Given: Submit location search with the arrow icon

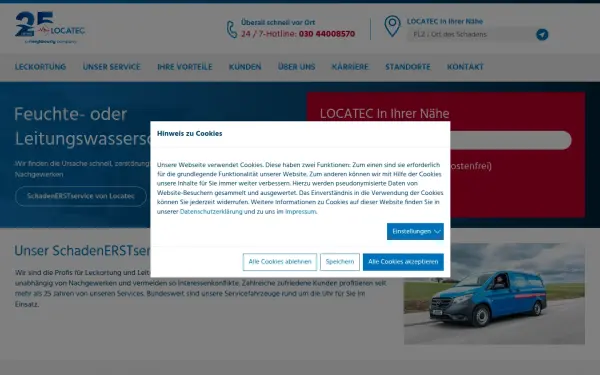Looking at the screenshot, I should [x=542, y=34].
